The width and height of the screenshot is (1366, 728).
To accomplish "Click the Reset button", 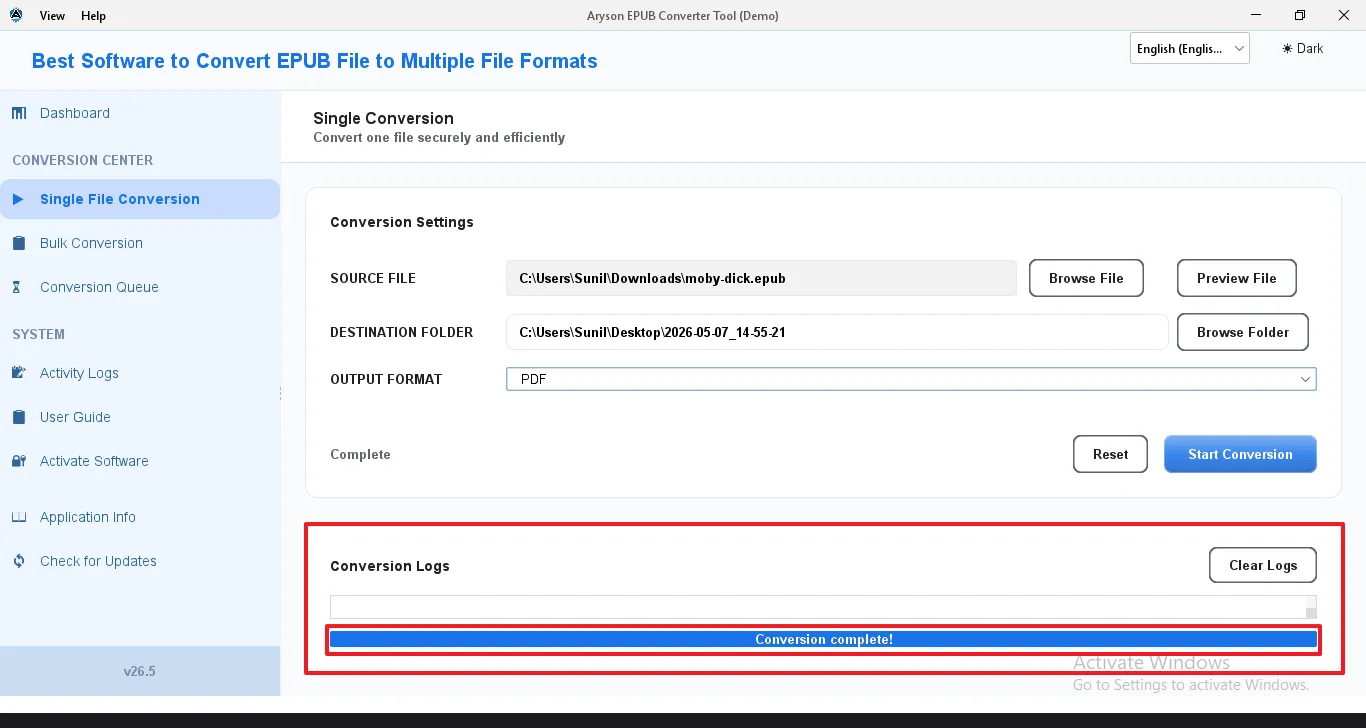I will pos(1110,454).
